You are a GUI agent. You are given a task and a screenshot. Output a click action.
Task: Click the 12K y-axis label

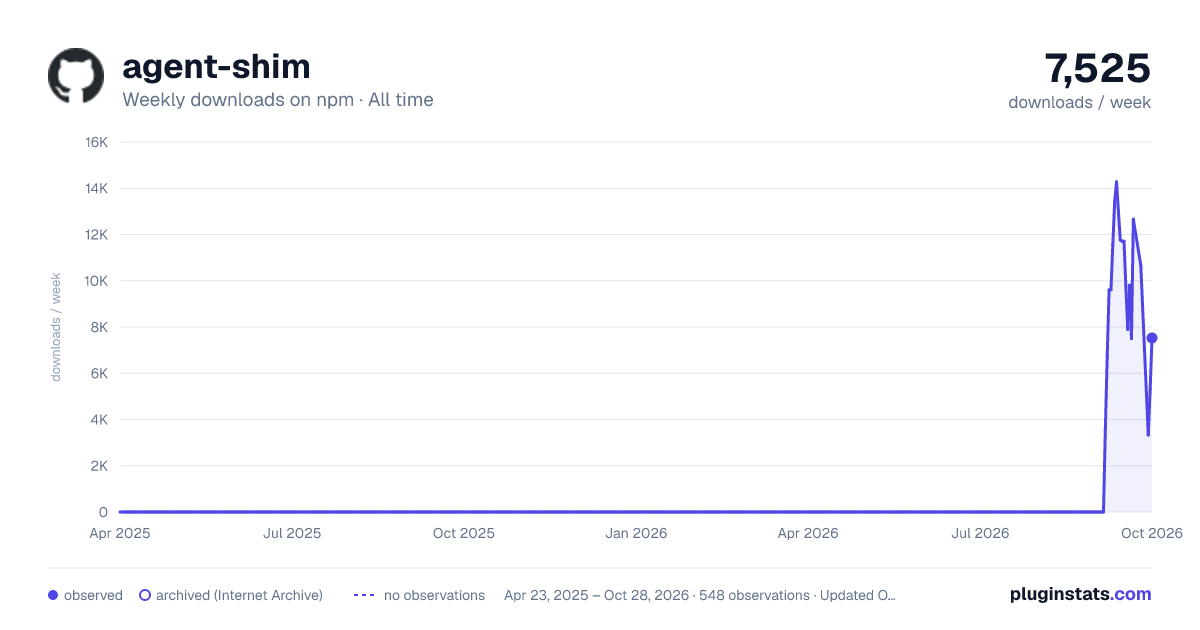(97, 235)
